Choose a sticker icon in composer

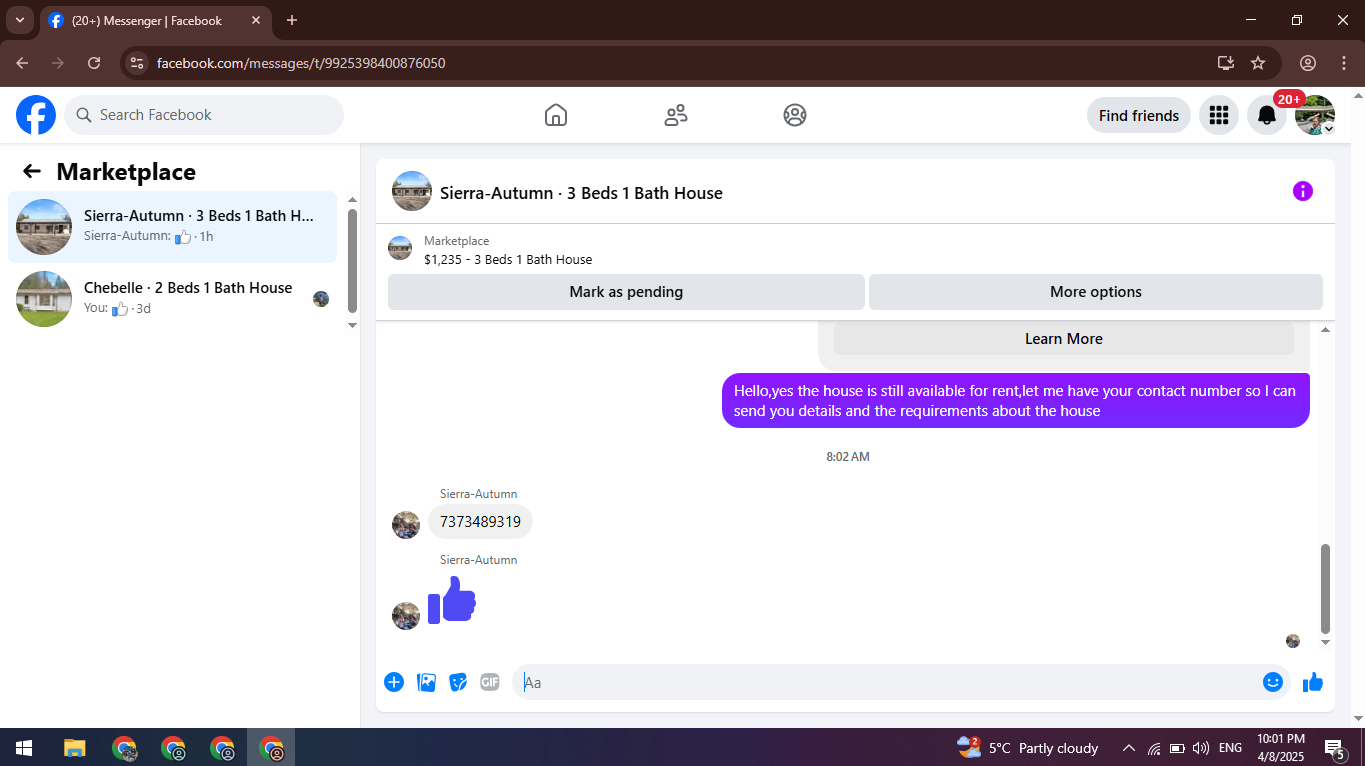458,682
